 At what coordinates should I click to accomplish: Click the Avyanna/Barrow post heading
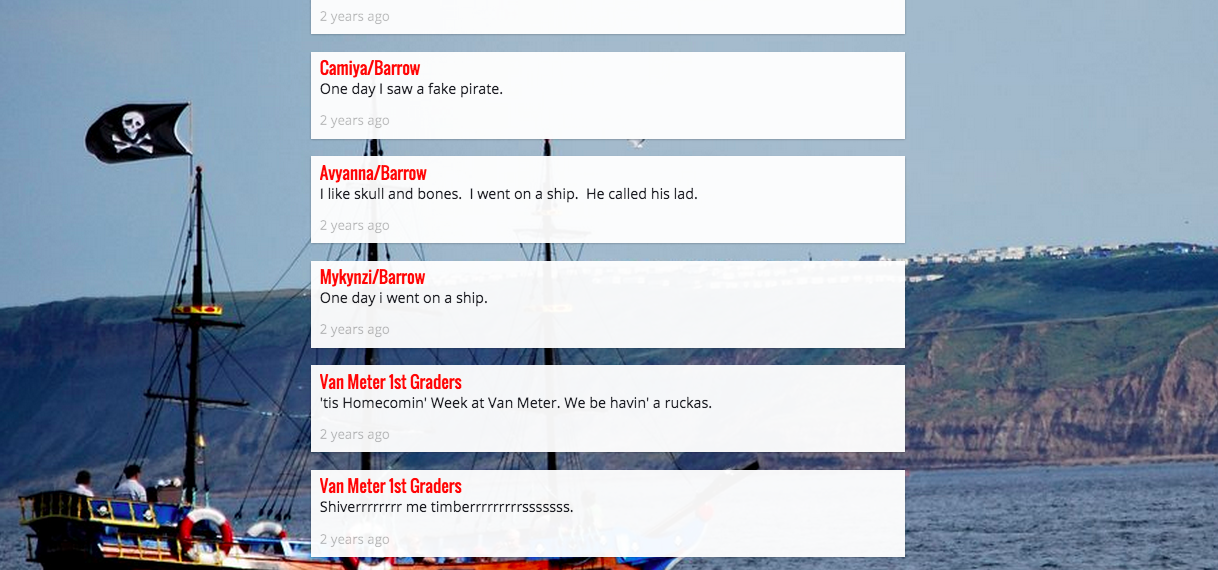(373, 173)
